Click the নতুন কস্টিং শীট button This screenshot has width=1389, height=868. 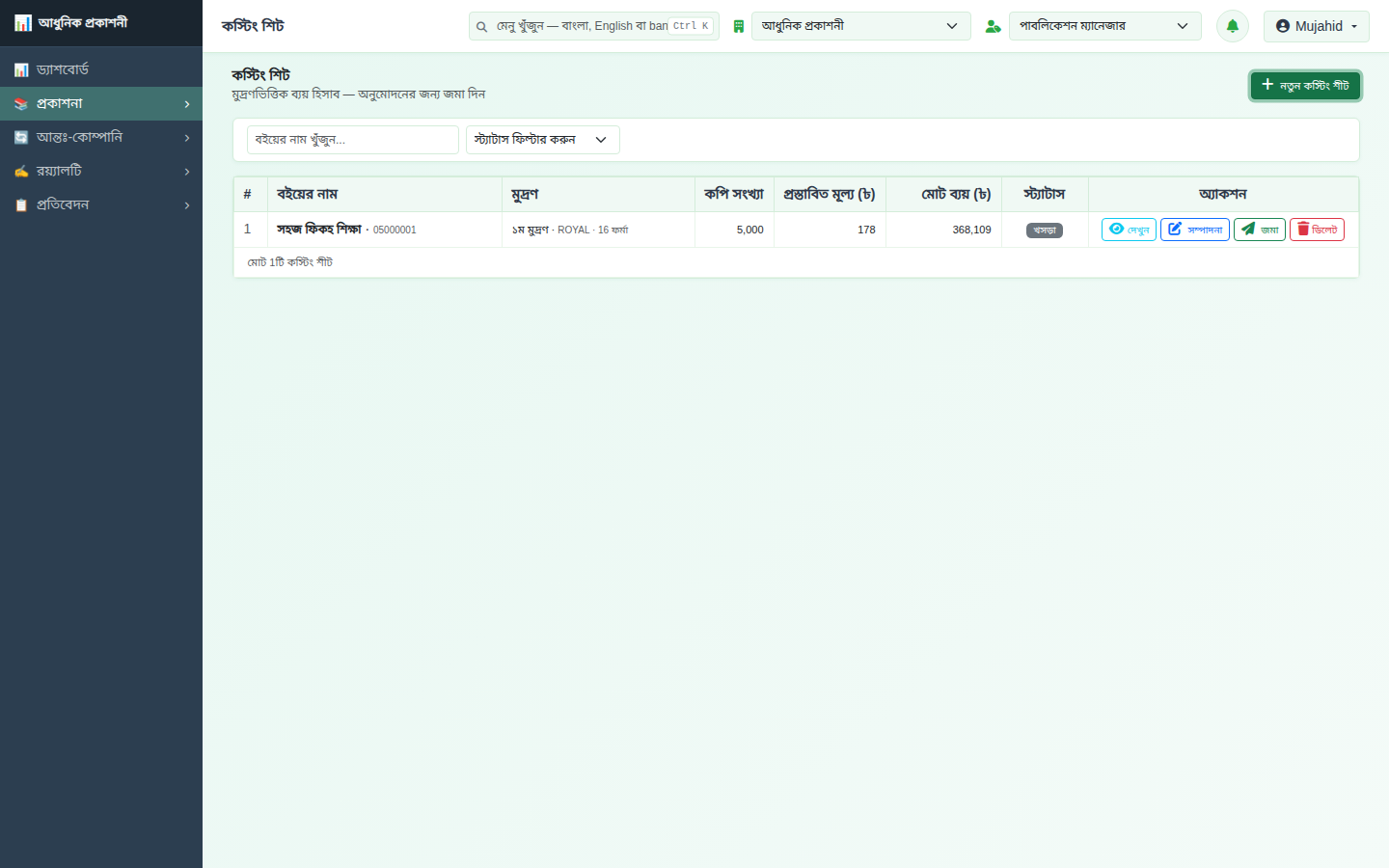[x=1306, y=86]
